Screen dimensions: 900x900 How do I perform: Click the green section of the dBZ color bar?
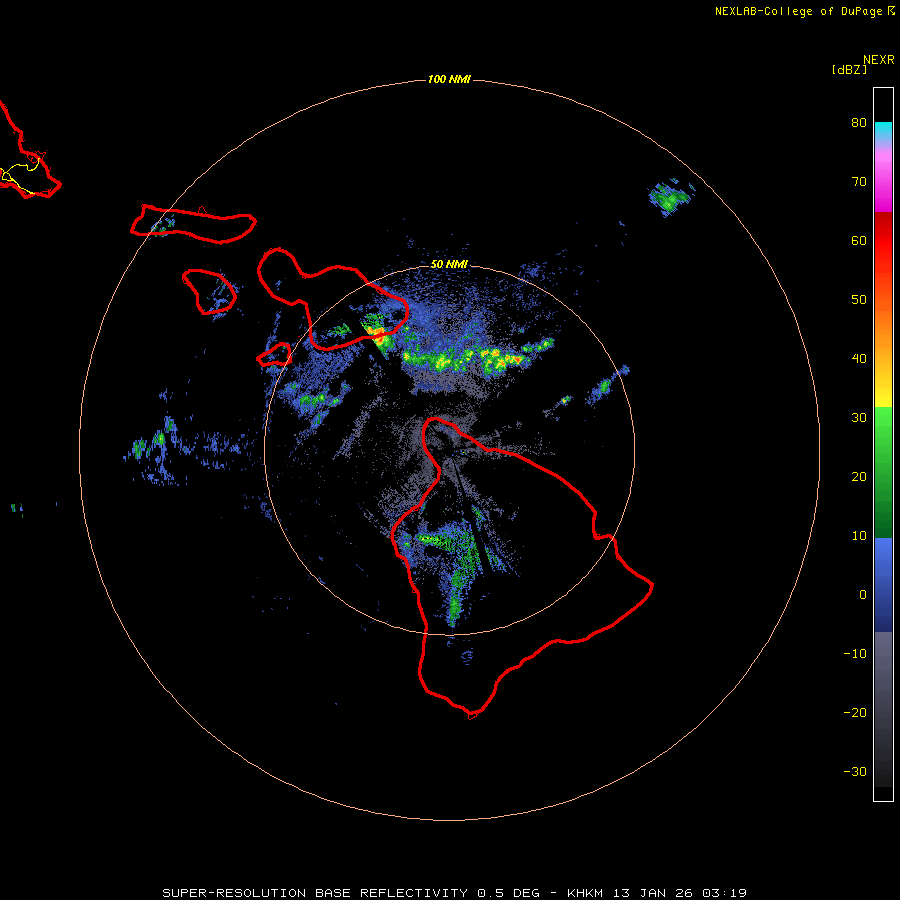(883, 473)
